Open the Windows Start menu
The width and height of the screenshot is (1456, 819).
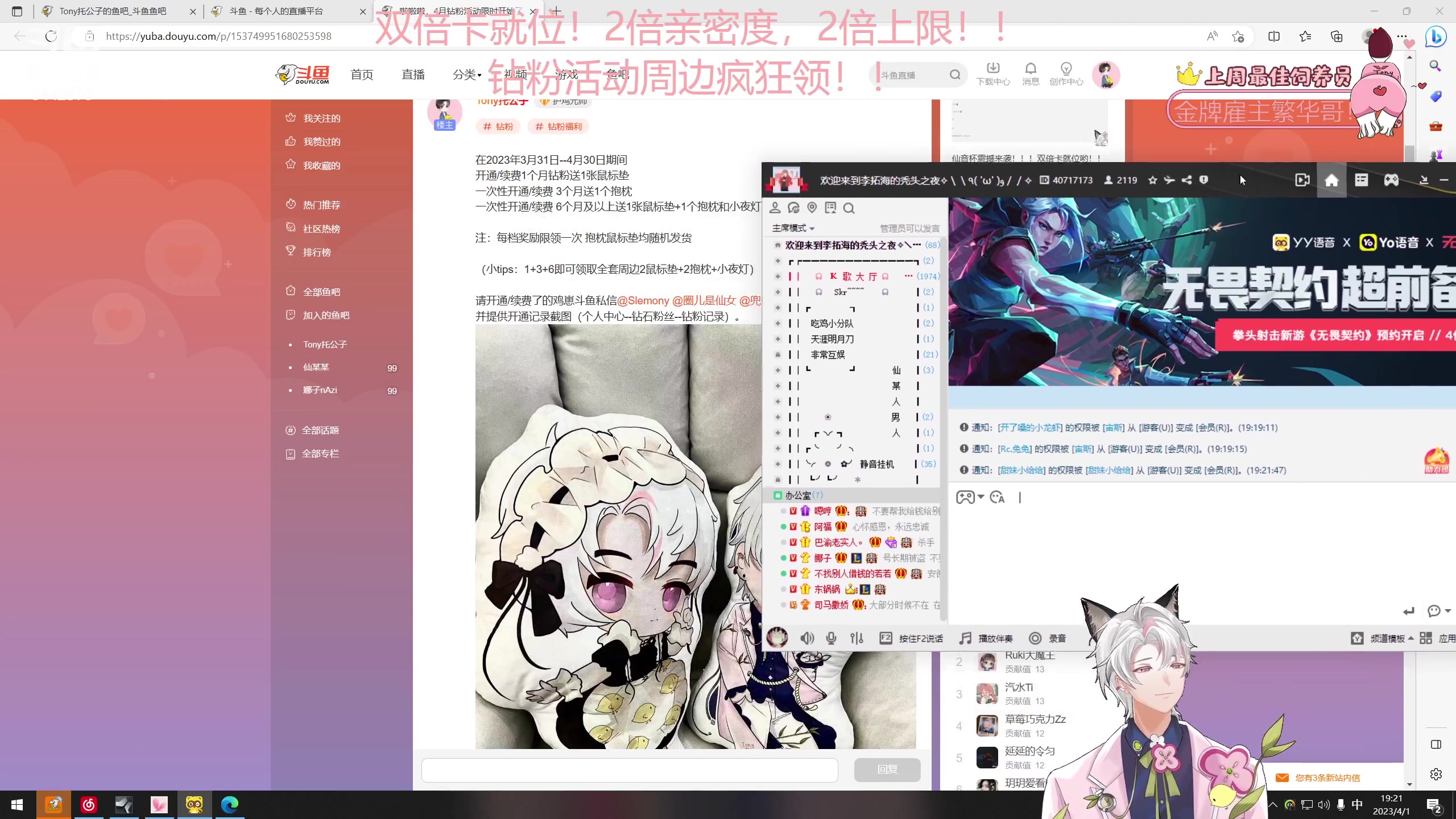point(17,805)
